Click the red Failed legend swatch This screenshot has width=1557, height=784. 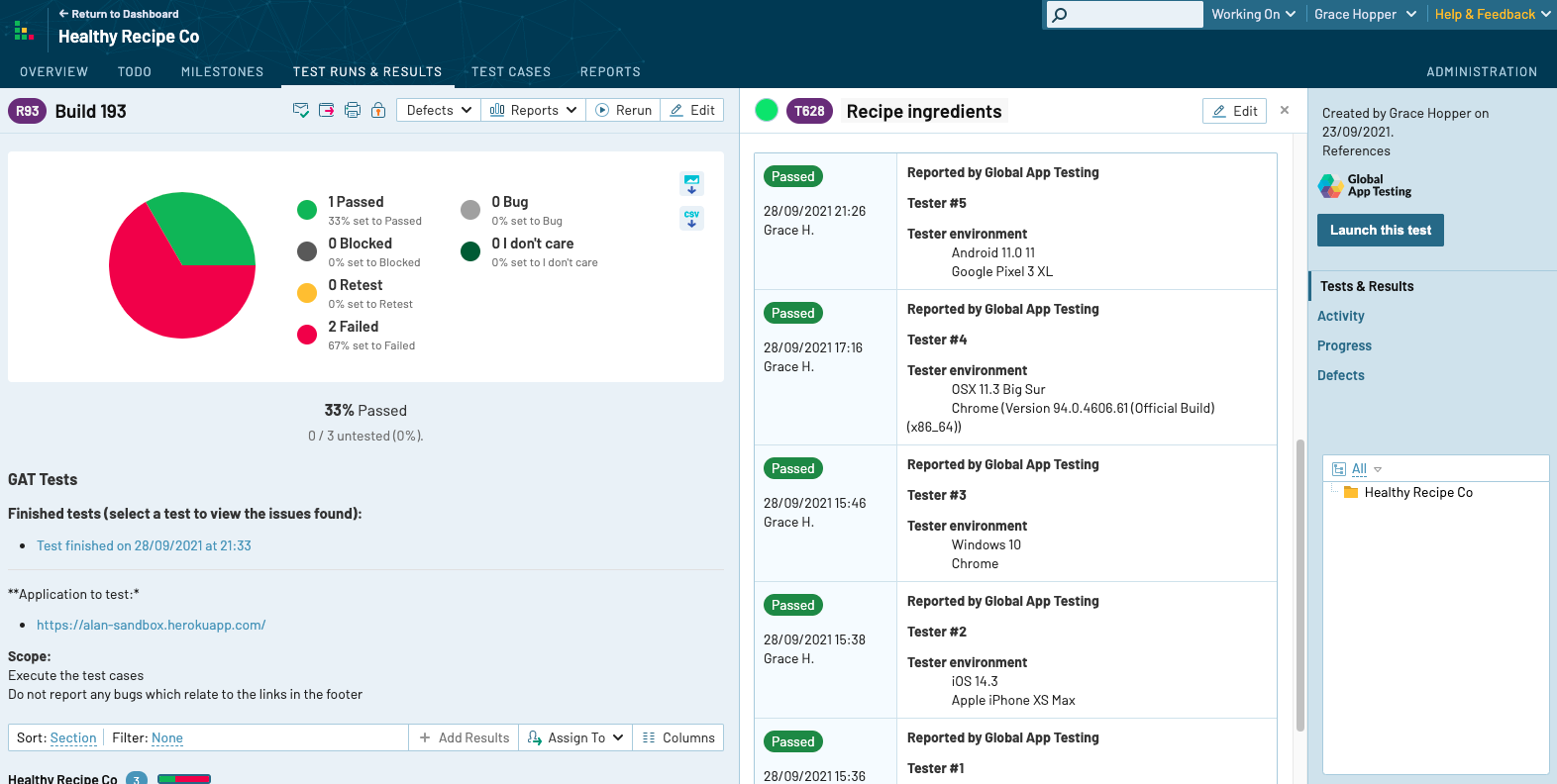(x=307, y=335)
